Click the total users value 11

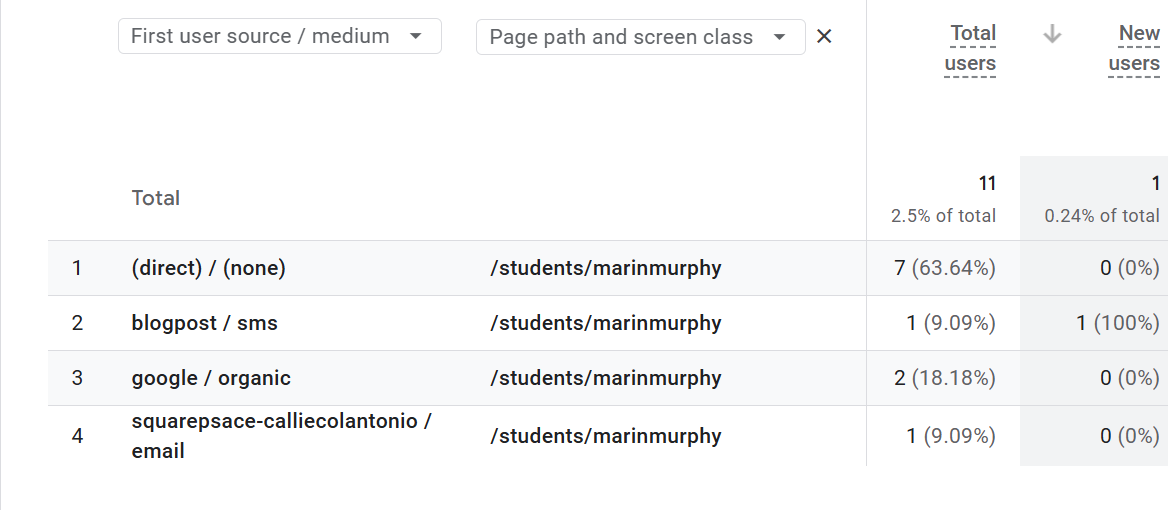pos(987,183)
